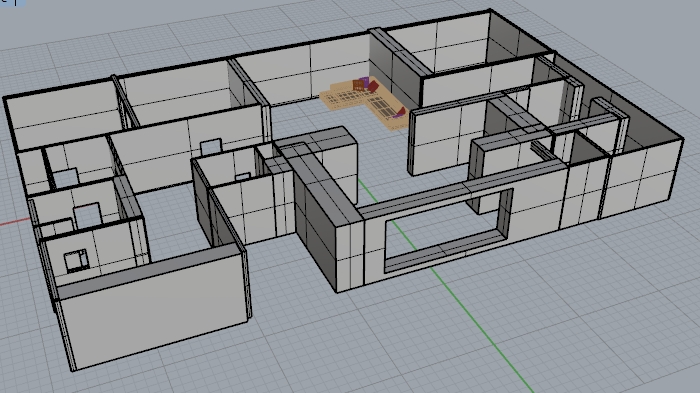700x393 pixels.
Task: Click the small window opening in the back-left wall
Action: [x=211, y=146]
